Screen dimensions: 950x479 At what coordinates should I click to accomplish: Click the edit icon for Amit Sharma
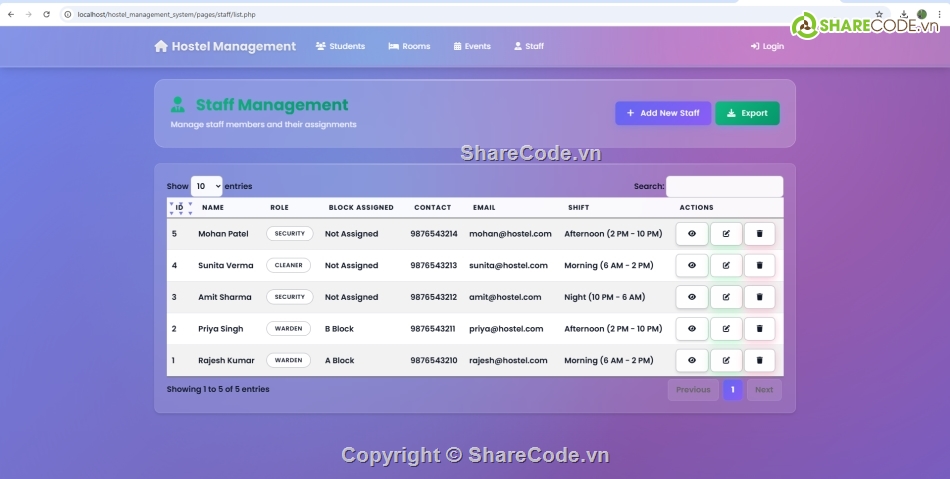point(726,297)
